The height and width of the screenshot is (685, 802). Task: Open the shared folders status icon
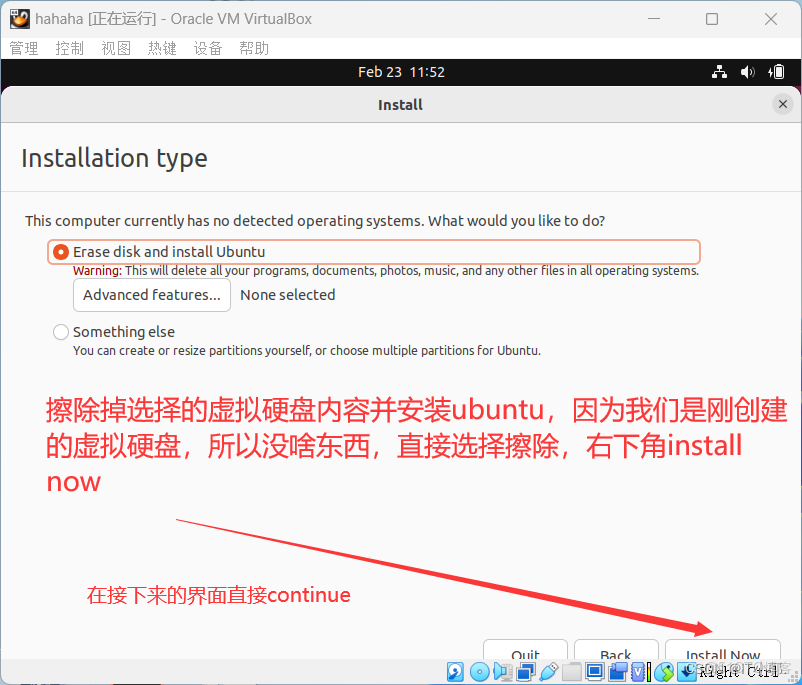[571, 671]
